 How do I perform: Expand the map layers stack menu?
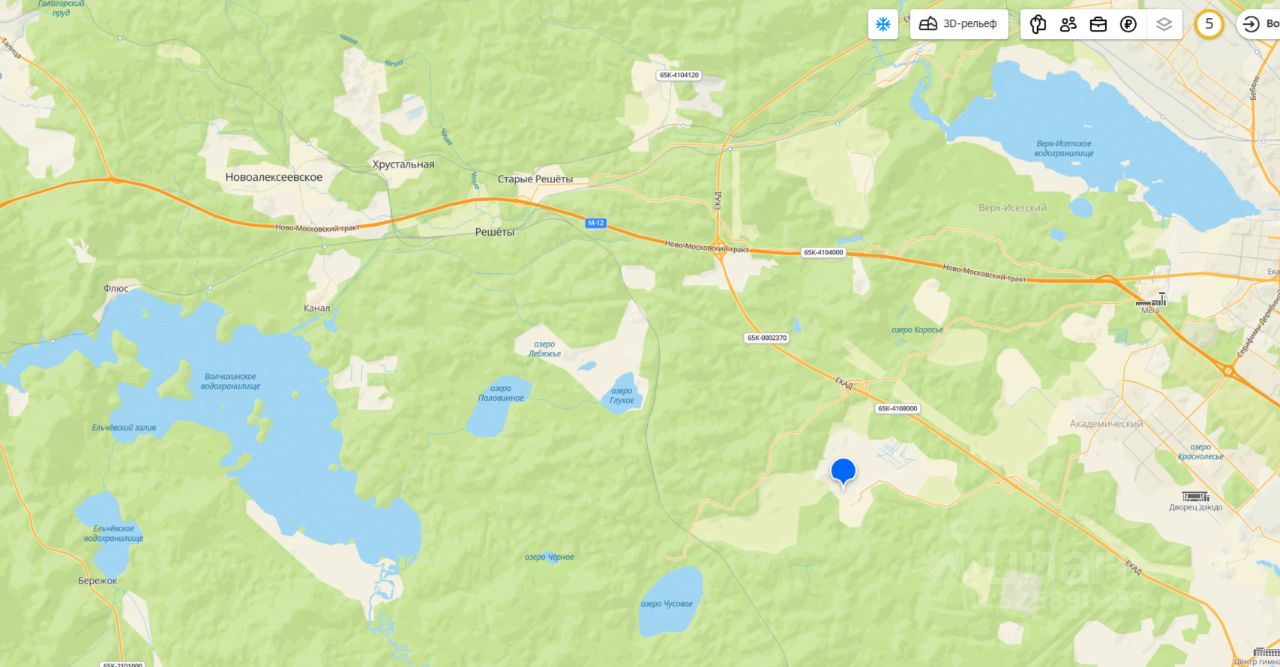pyautogui.click(x=1164, y=24)
